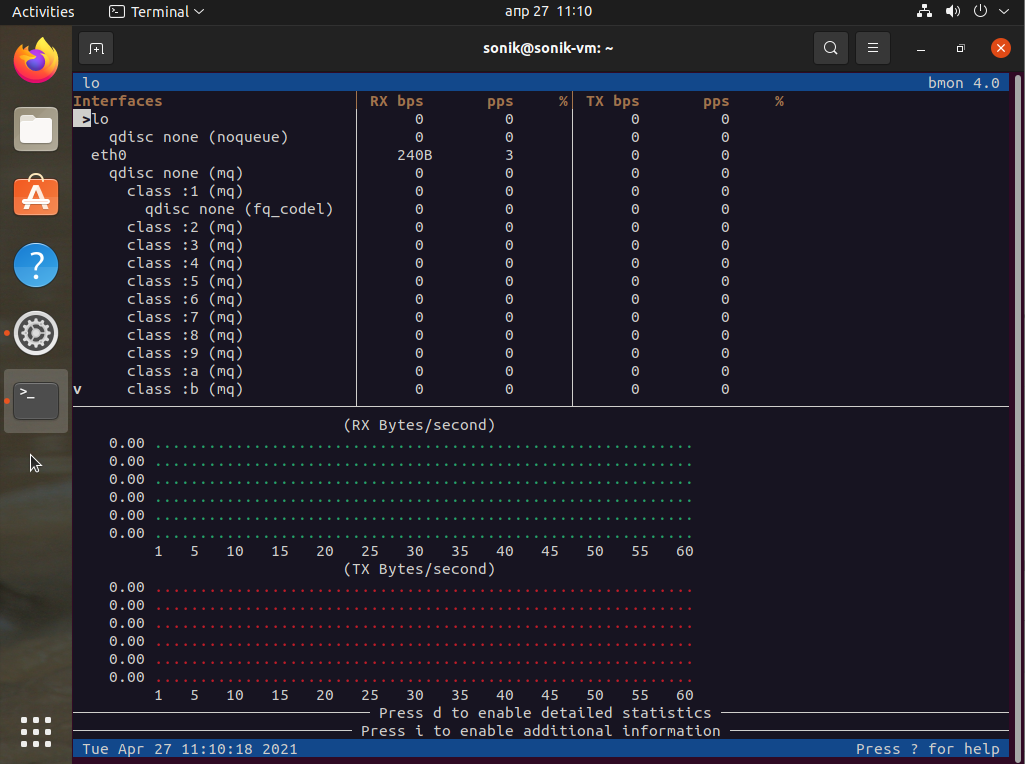
Task: Open the Terminal app menu in top bar
Action: point(156,12)
